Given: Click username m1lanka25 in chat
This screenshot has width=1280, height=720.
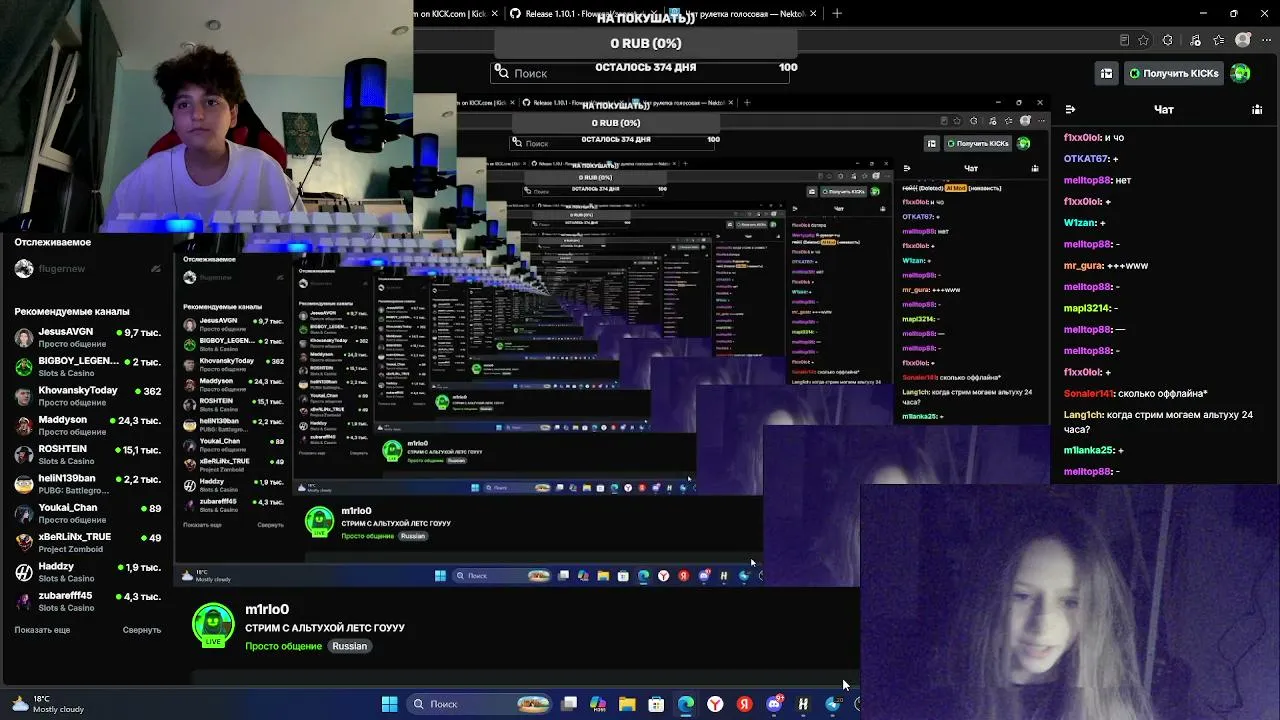Looking at the screenshot, I should (x=1088, y=450).
